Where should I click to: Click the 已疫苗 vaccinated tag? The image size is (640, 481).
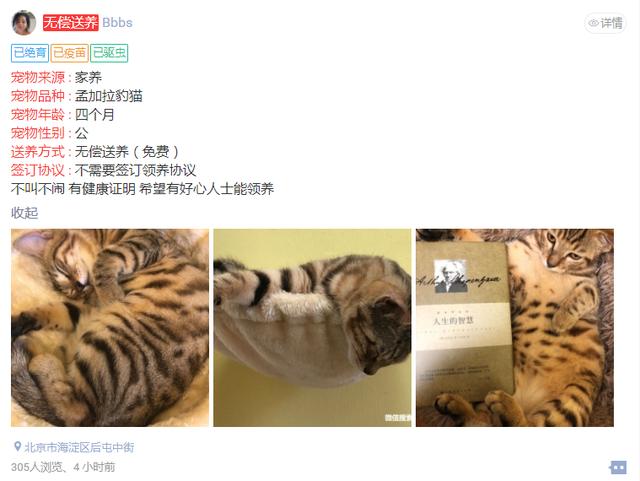tap(69, 53)
